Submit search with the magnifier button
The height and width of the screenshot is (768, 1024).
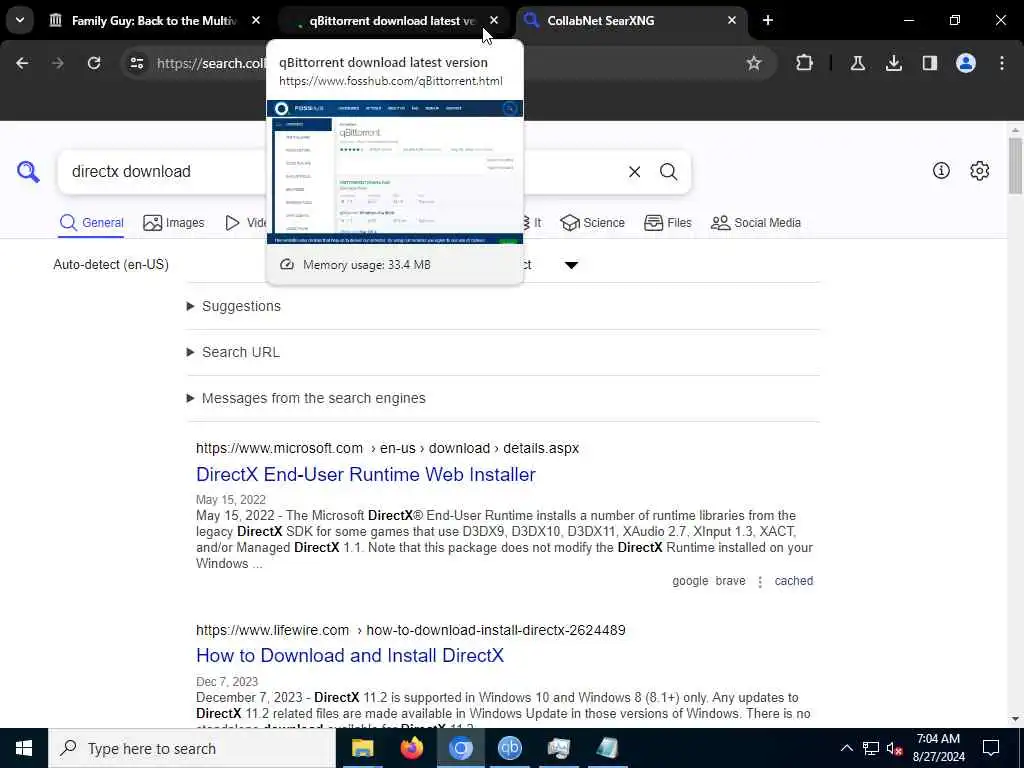click(x=668, y=172)
